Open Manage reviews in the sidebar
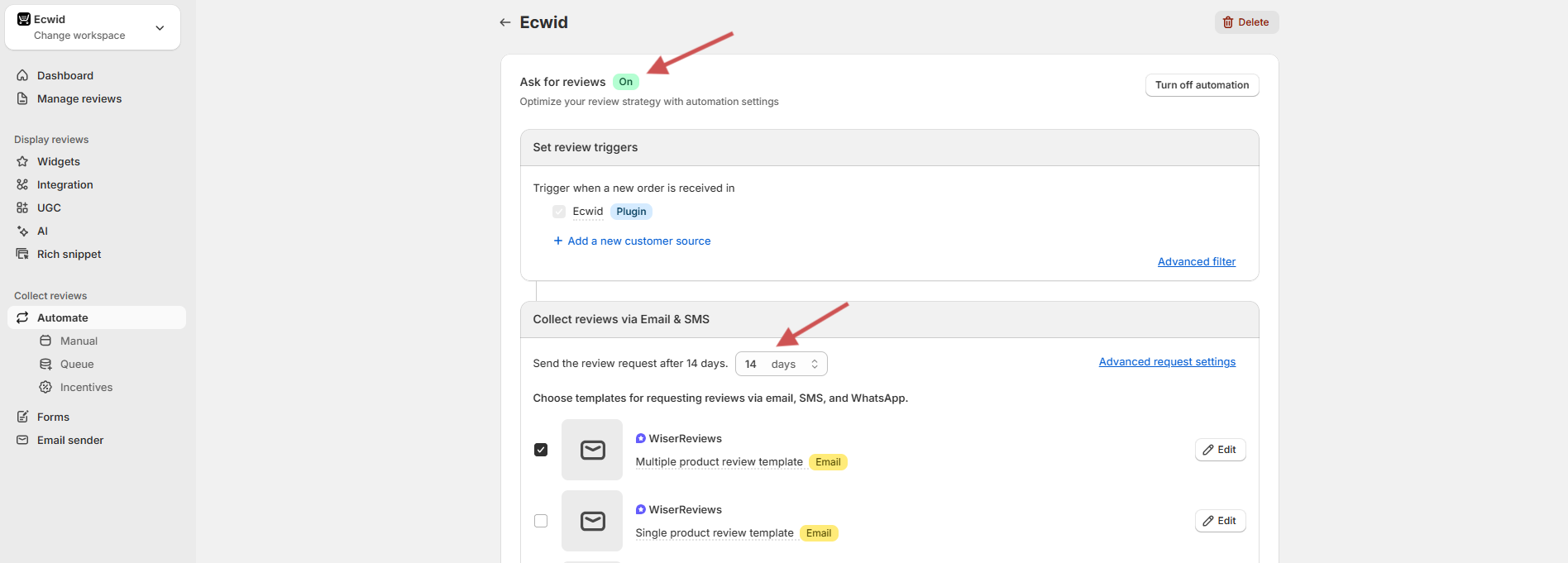 [x=79, y=98]
